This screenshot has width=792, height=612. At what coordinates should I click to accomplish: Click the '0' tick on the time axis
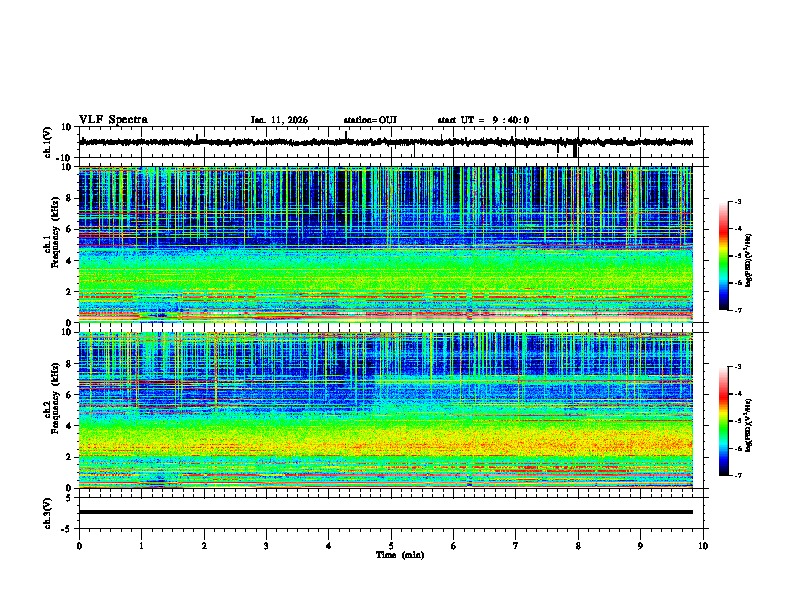coord(79,546)
